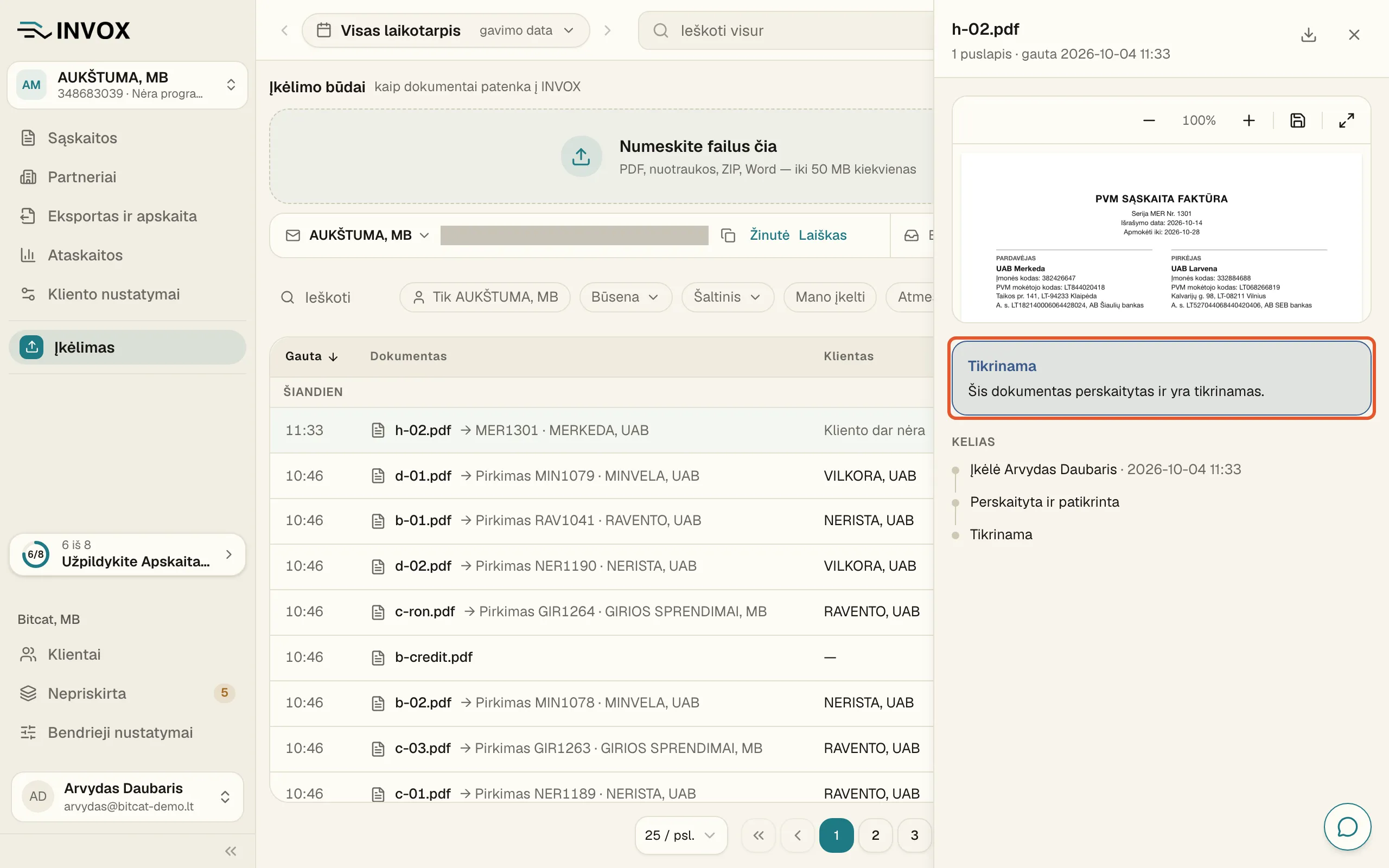Go to the previous results page
This screenshot has height=868, width=1389.
tap(797, 835)
